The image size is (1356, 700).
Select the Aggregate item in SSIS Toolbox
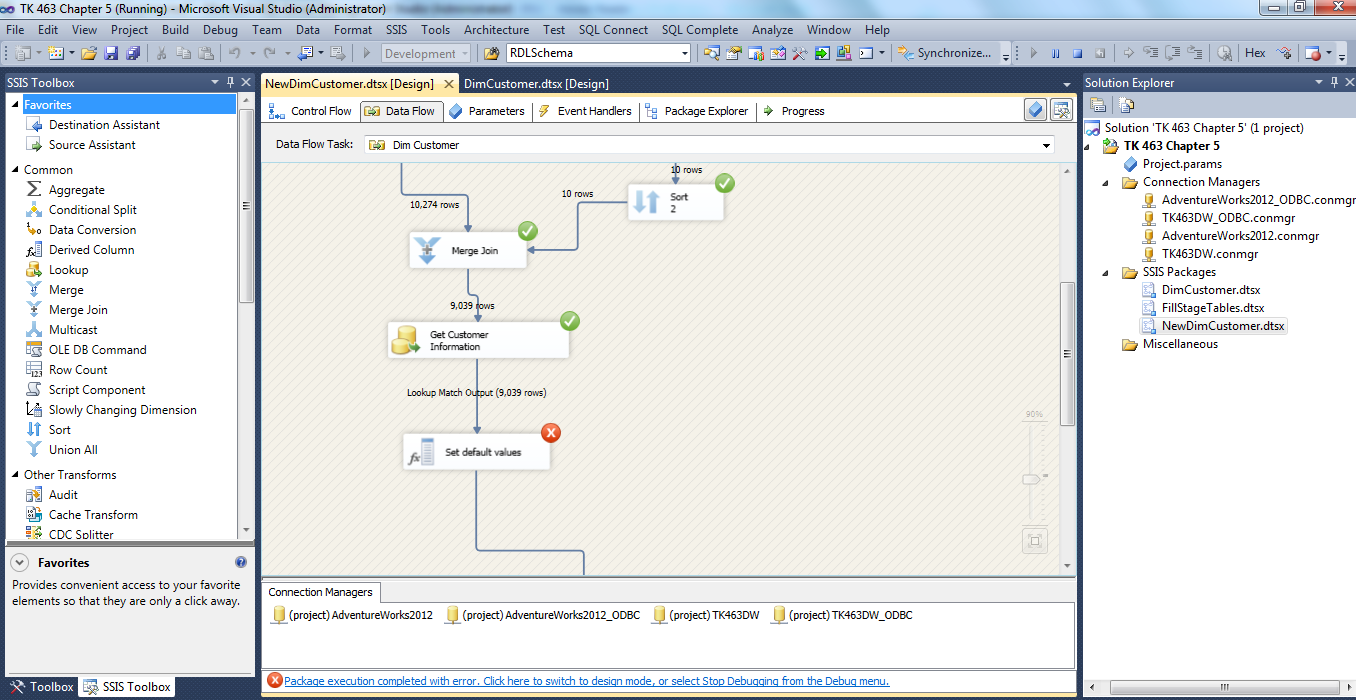(77, 190)
